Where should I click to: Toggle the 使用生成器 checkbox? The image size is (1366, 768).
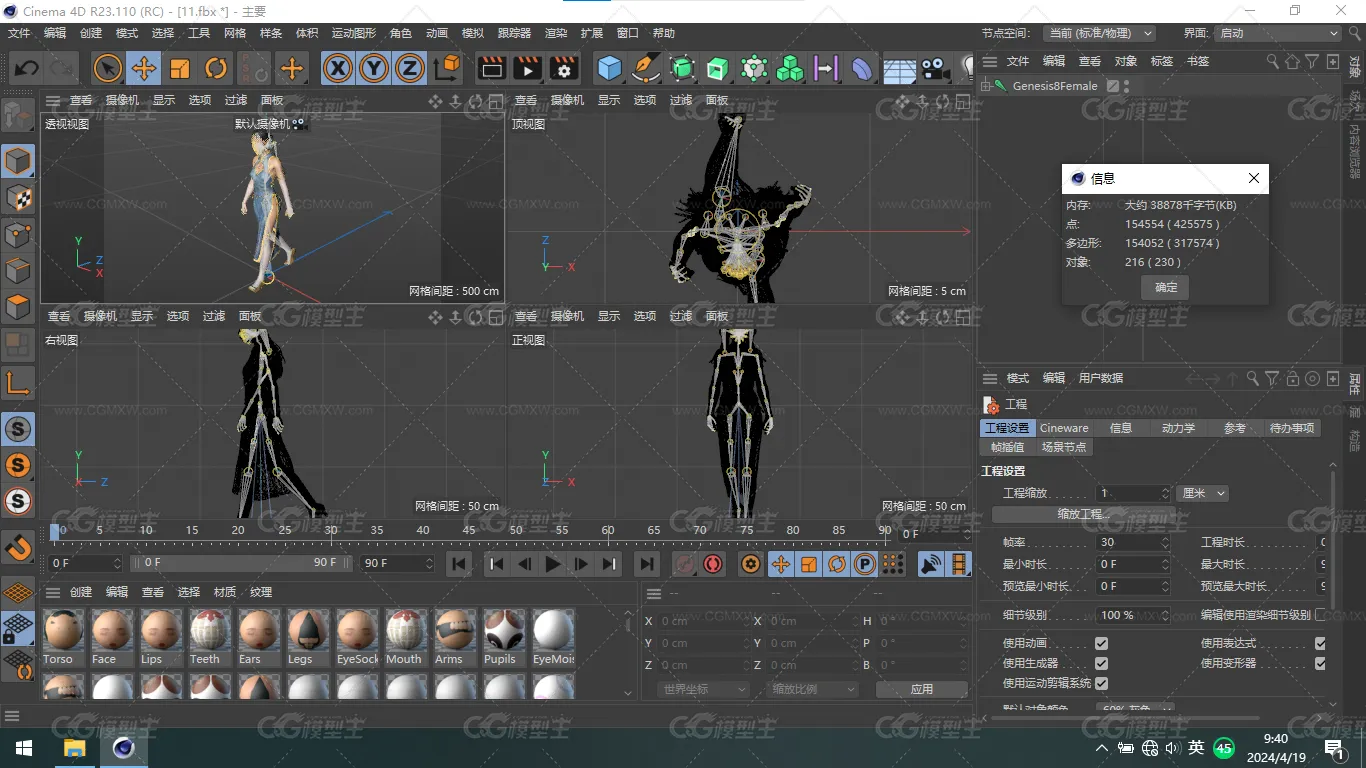tap(1101, 663)
